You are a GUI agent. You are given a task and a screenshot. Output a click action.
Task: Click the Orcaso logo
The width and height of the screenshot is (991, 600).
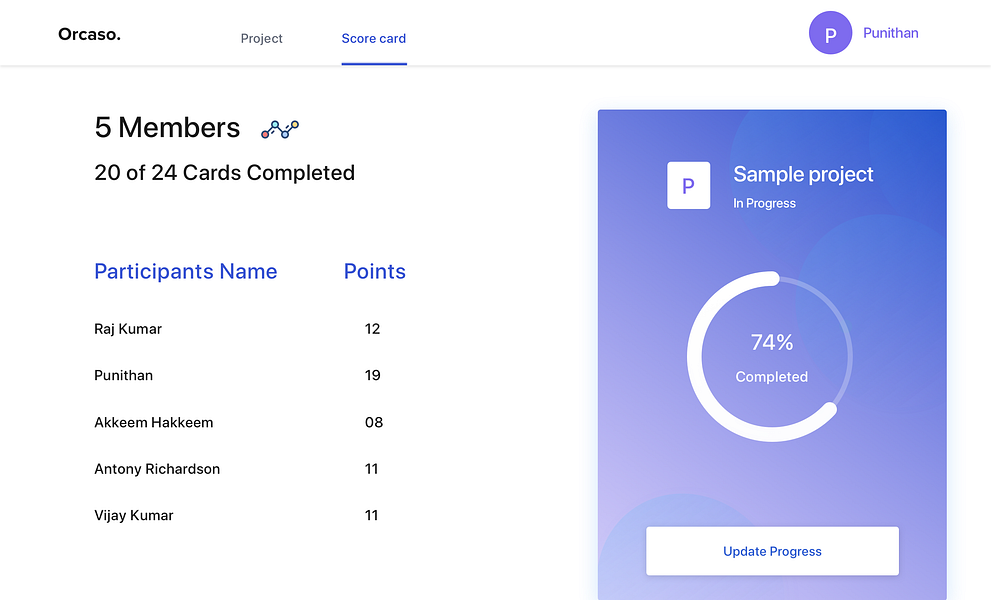coord(89,34)
